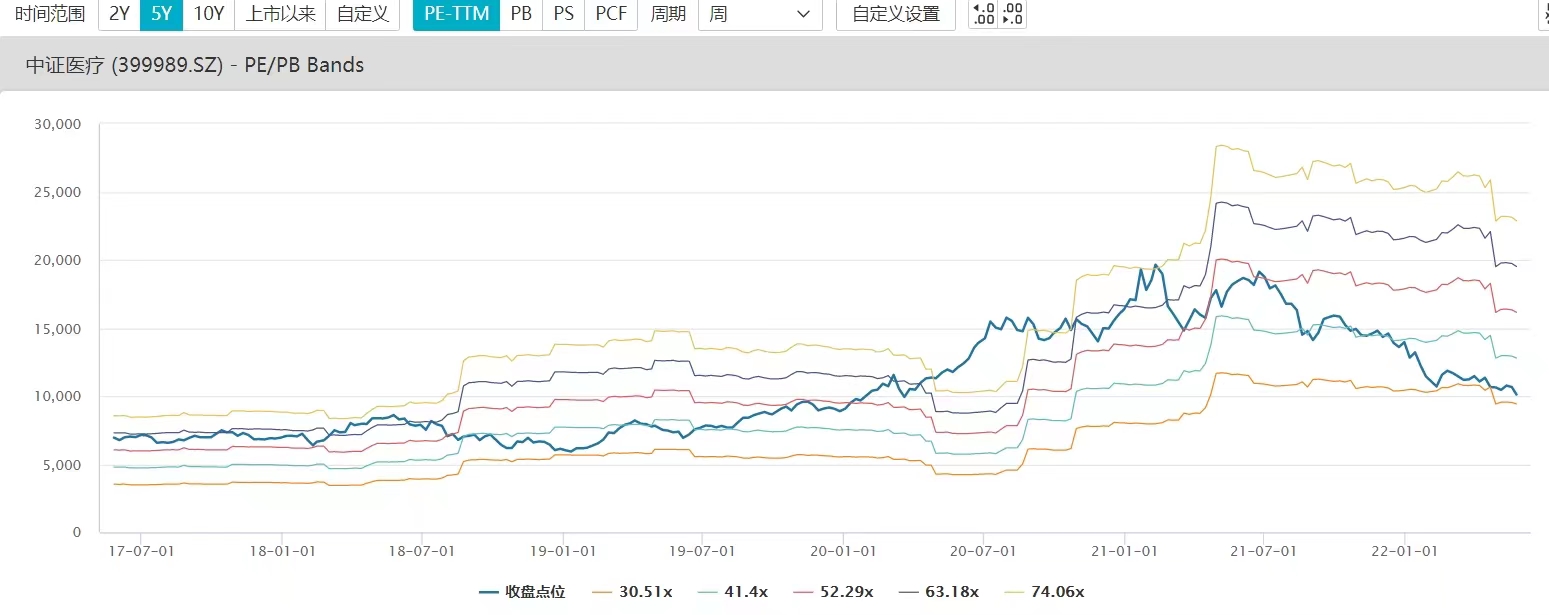
Task: Click the decrease decimal places icon
Action: pyautogui.click(x=1012, y=14)
